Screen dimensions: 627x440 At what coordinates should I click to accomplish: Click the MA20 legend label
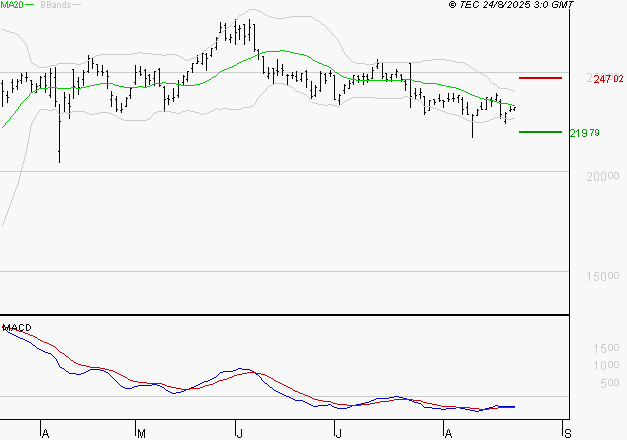pos(12,5)
